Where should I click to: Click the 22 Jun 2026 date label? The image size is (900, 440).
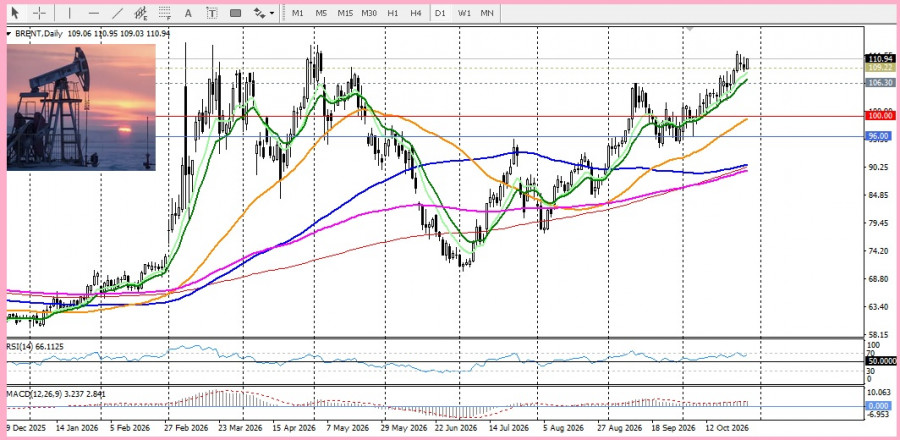coord(456,428)
